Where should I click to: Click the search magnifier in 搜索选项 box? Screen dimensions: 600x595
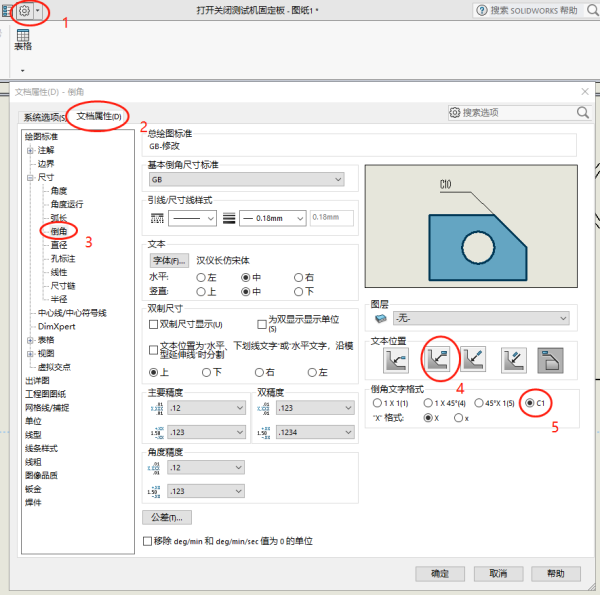pos(583,112)
